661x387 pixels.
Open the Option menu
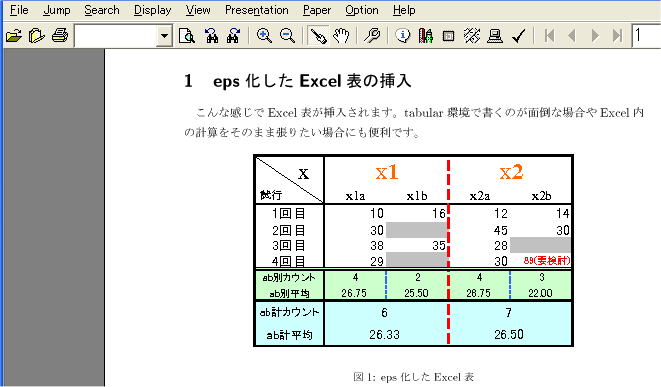coord(362,10)
